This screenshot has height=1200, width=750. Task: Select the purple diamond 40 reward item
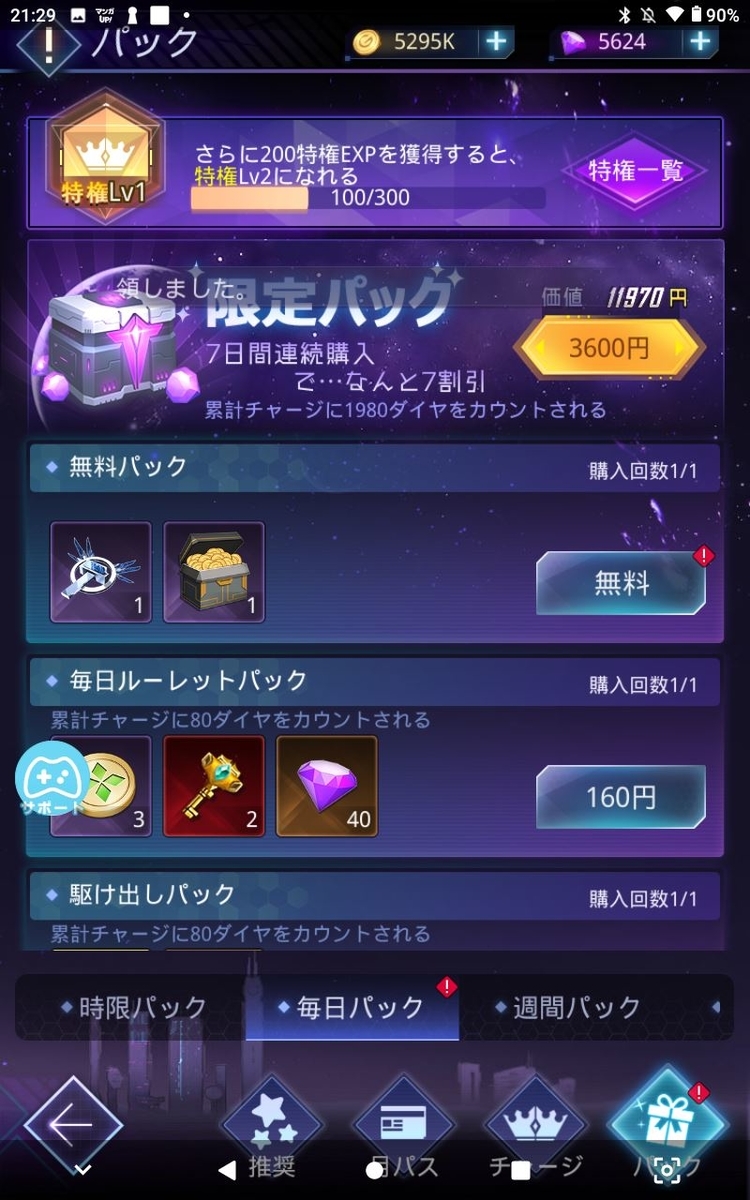327,787
